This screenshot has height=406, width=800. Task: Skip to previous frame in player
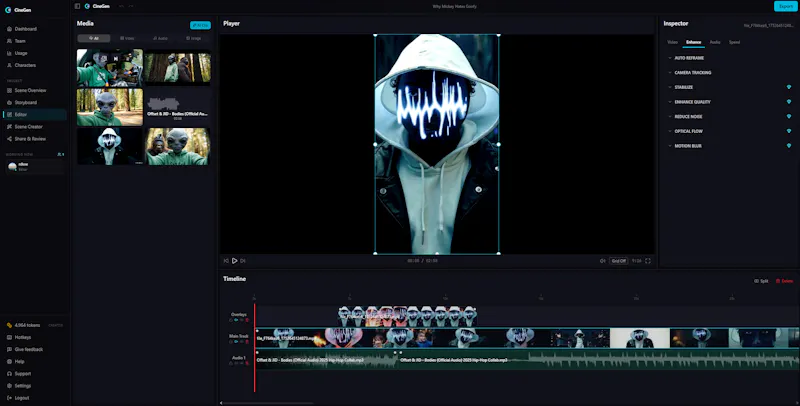pos(226,261)
